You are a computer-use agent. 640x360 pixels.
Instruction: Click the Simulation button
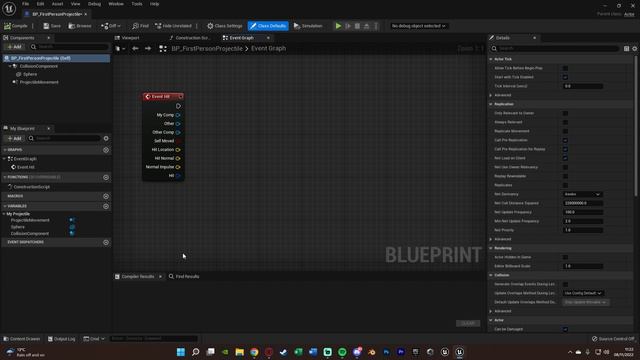point(308,26)
